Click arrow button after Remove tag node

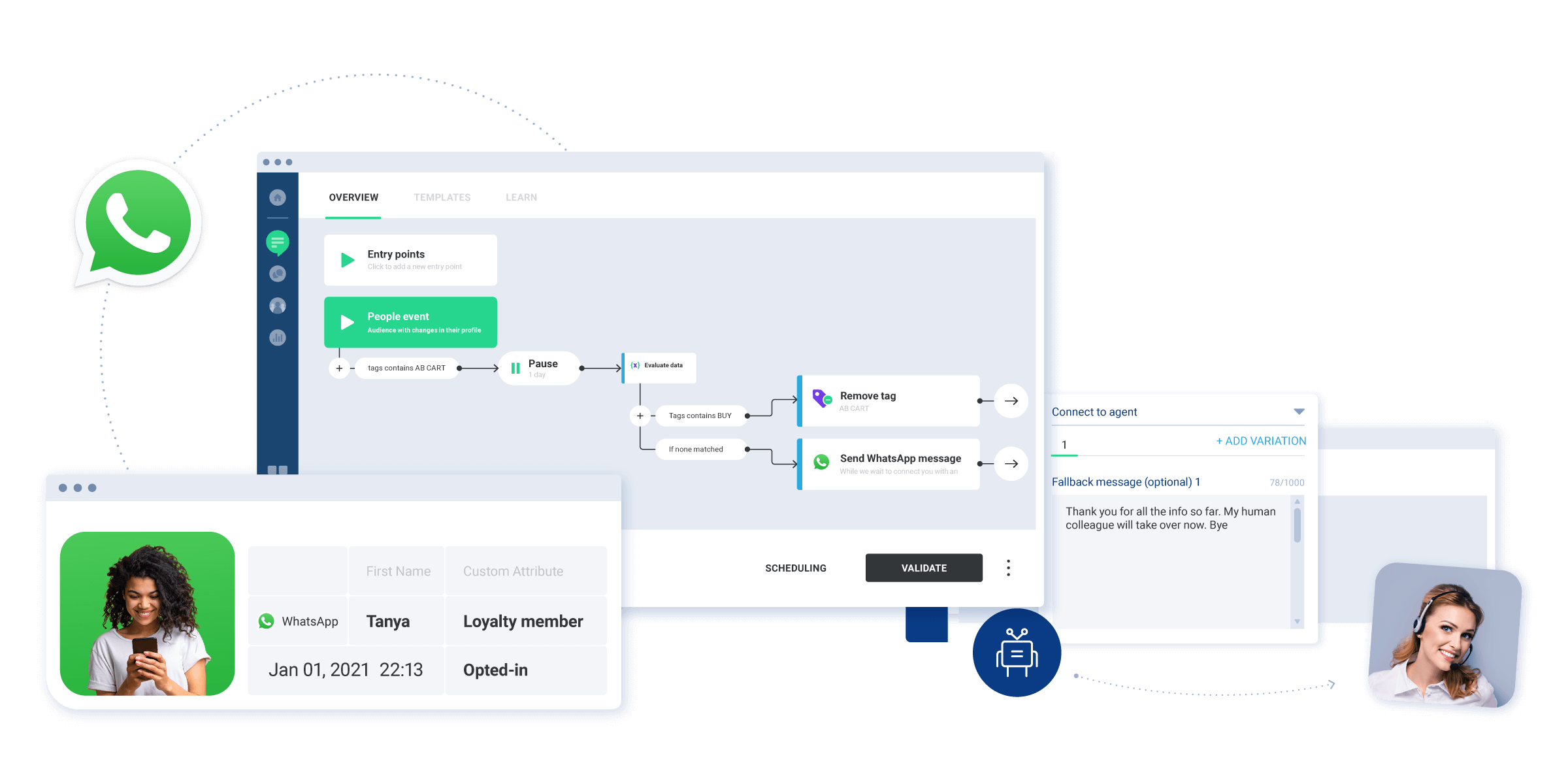click(1011, 401)
